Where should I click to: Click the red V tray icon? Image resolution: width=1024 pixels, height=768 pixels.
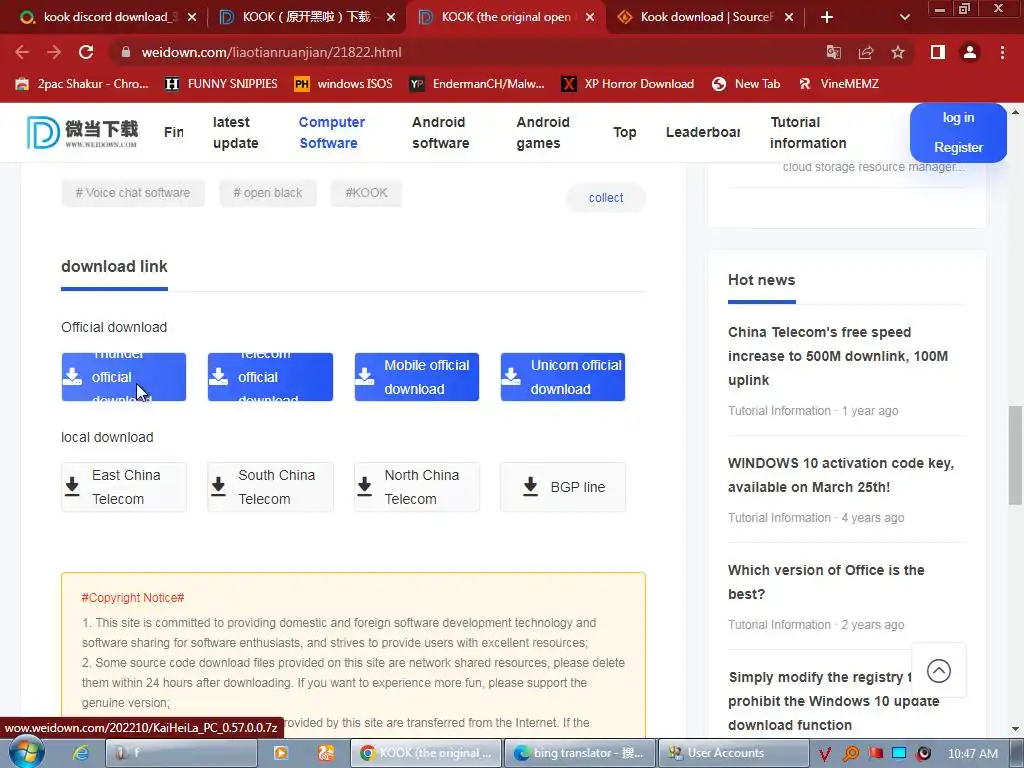pos(825,754)
